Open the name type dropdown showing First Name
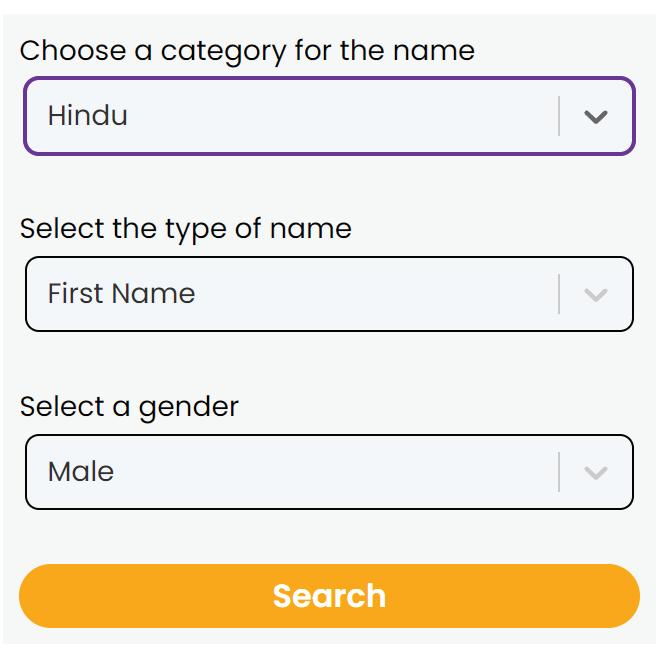 (300, 294)
